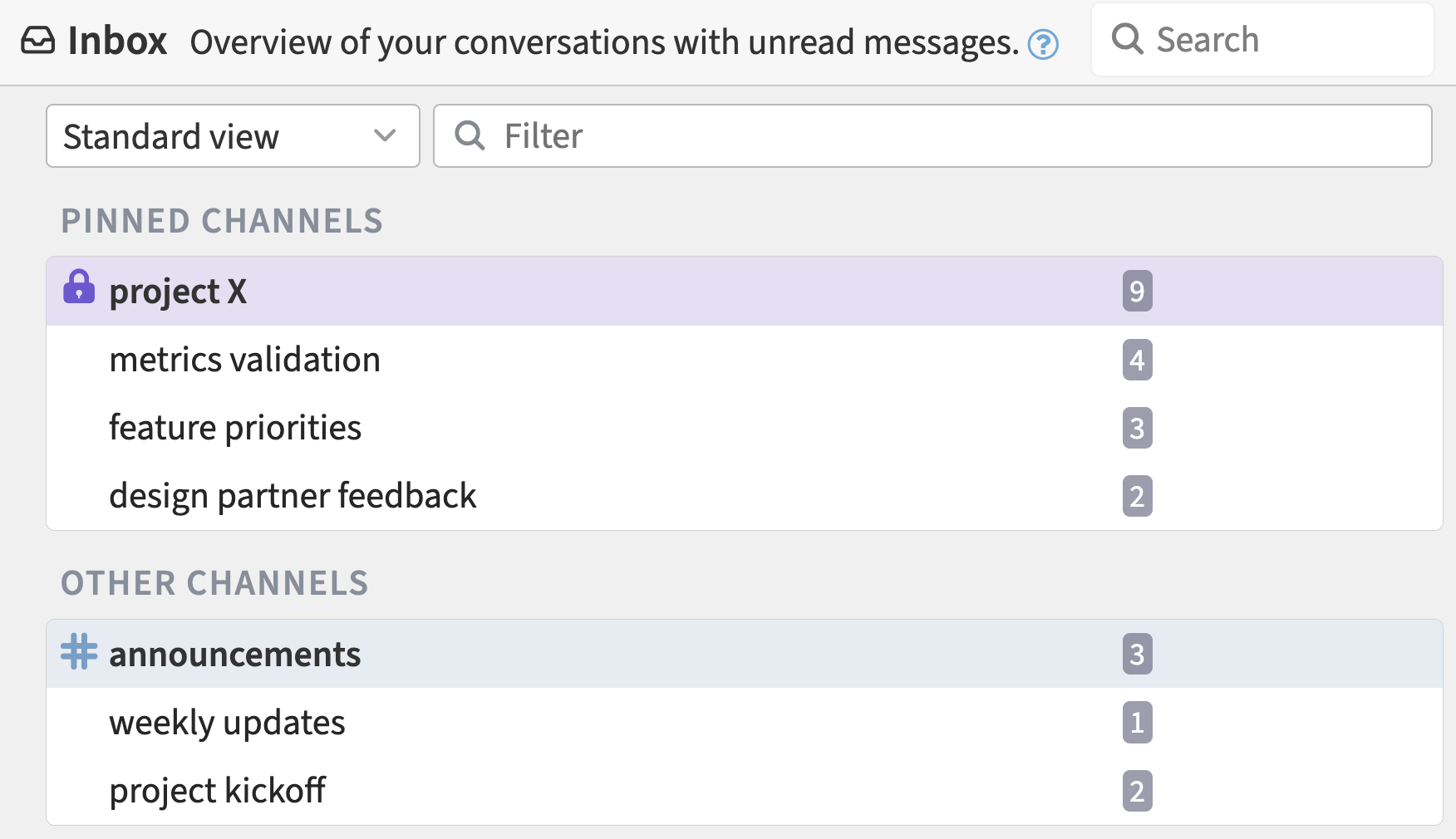The height and width of the screenshot is (839, 1456).
Task: Click the lock icon beside project X
Action: [x=79, y=290]
